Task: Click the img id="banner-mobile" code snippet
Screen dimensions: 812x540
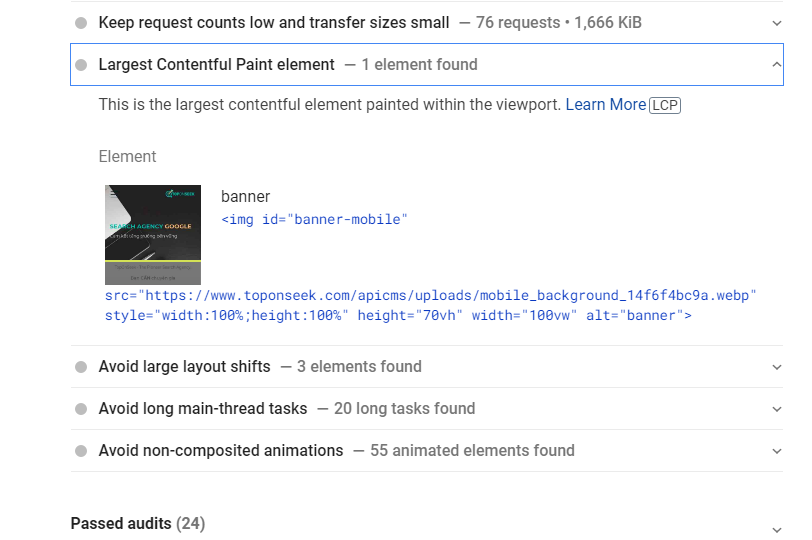Action: coord(314,219)
